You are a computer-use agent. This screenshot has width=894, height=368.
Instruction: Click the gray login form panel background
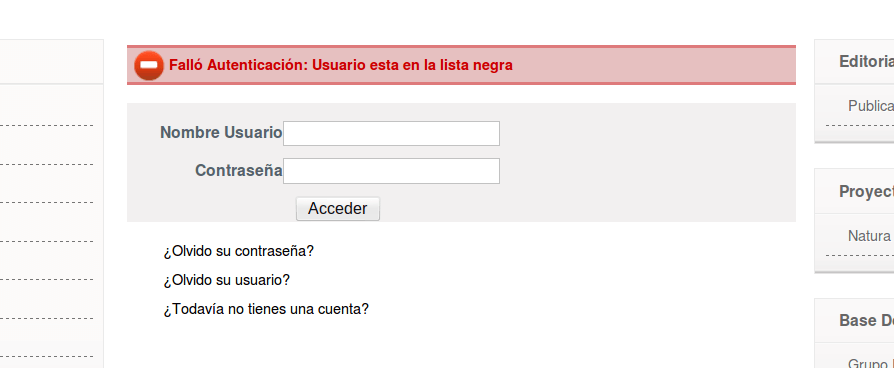pos(644,163)
